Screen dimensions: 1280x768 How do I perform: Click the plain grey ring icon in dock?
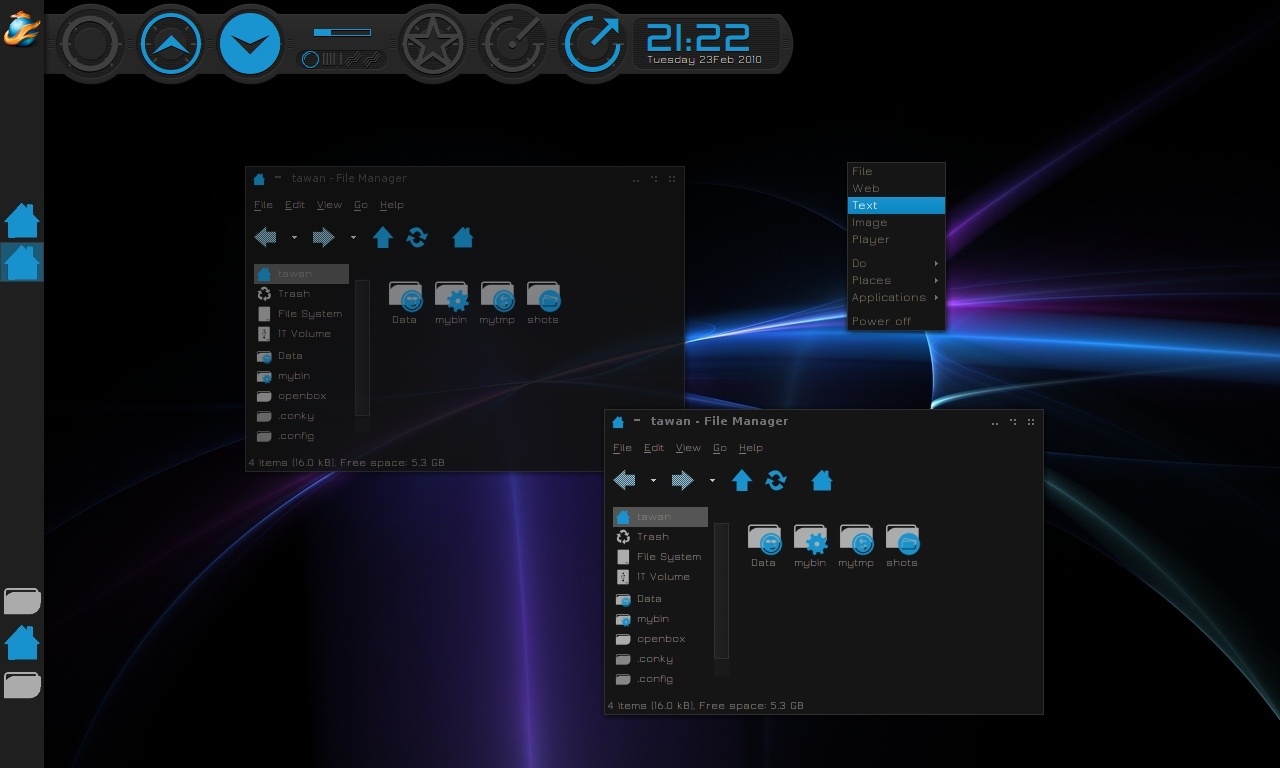click(x=91, y=44)
